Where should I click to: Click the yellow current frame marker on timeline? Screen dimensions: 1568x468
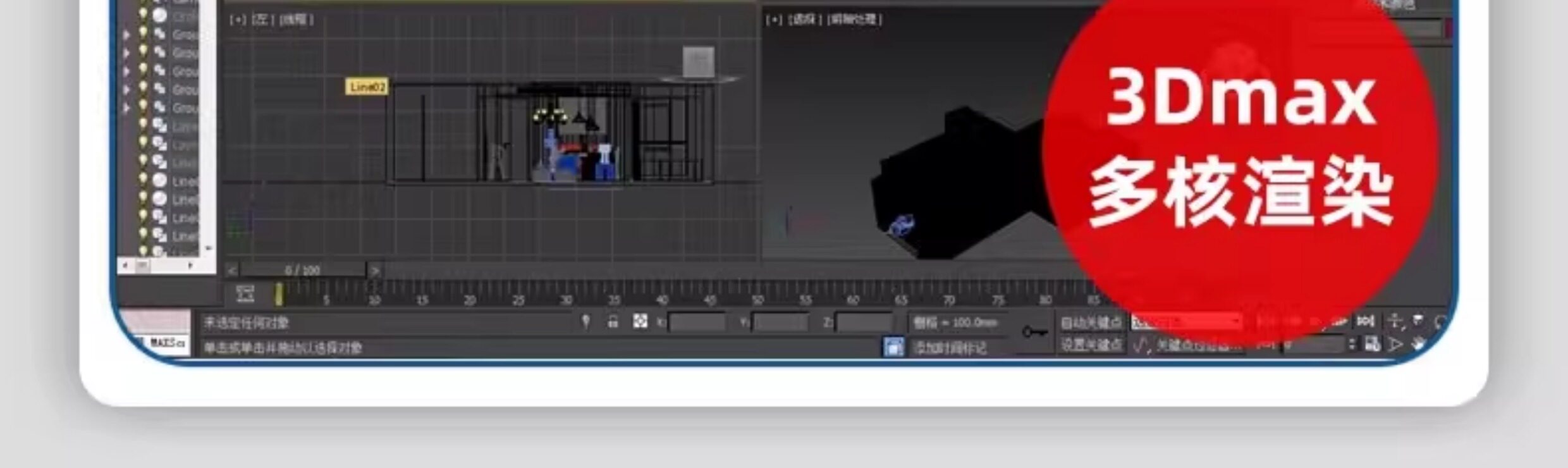pos(278,294)
